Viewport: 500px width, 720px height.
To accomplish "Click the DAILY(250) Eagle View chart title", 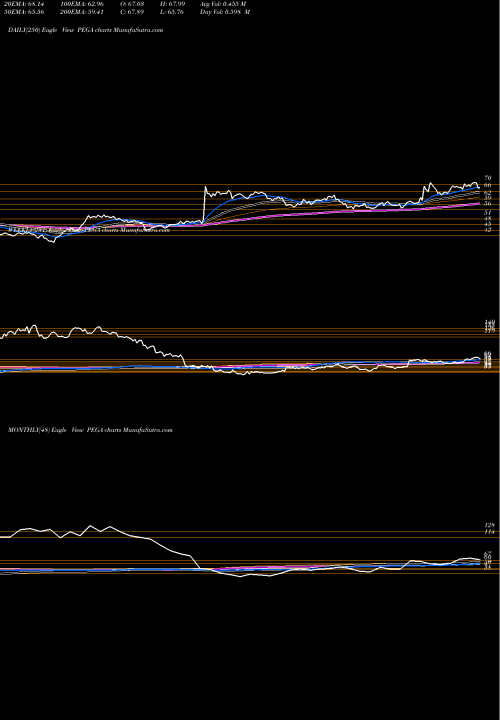I will click(85, 30).
